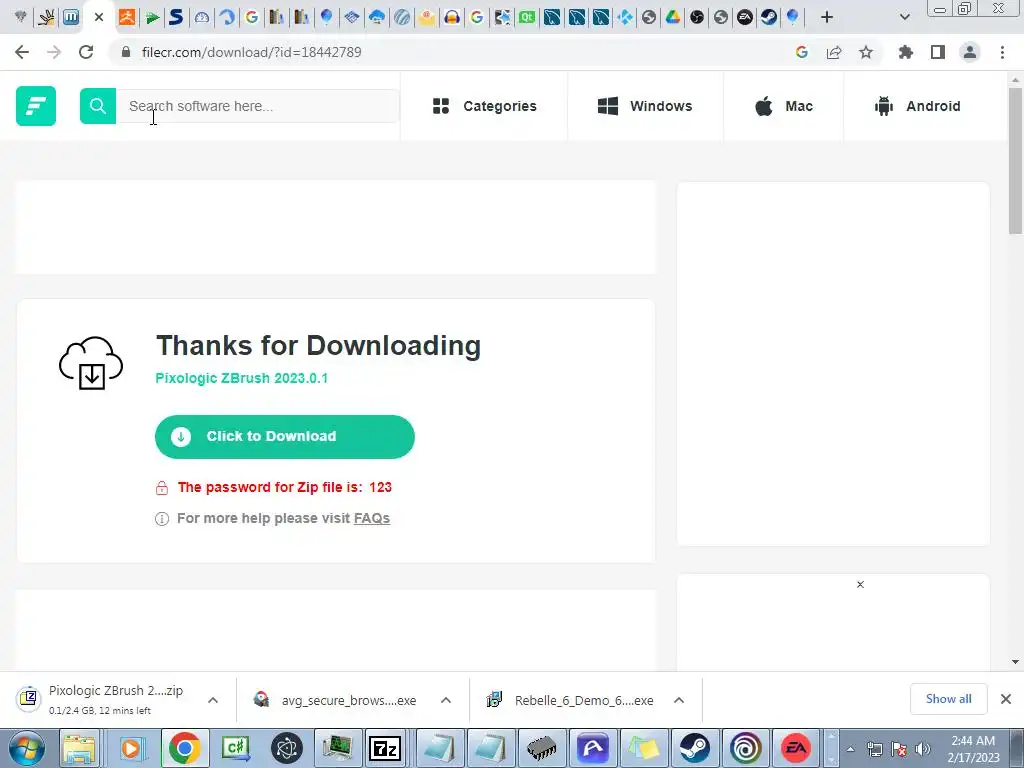Toggle the browser side panel
Screen dimensions: 1024x768
(938, 52)
